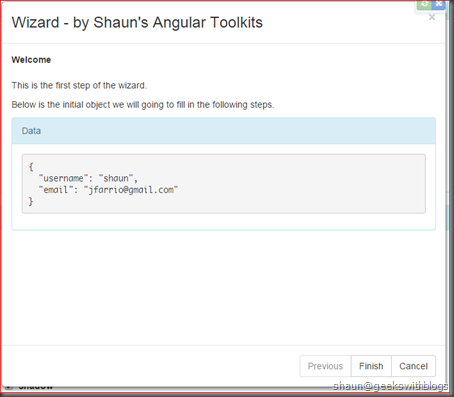This screenshot has height=397, width=454.
Task: Click the Welcome step heading
Action: pyautogui.click(x=31, y=60)
